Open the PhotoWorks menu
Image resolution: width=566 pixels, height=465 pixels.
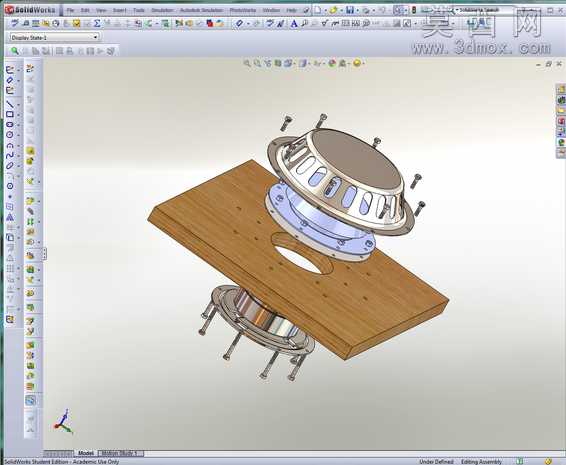(x=243, y=10)
